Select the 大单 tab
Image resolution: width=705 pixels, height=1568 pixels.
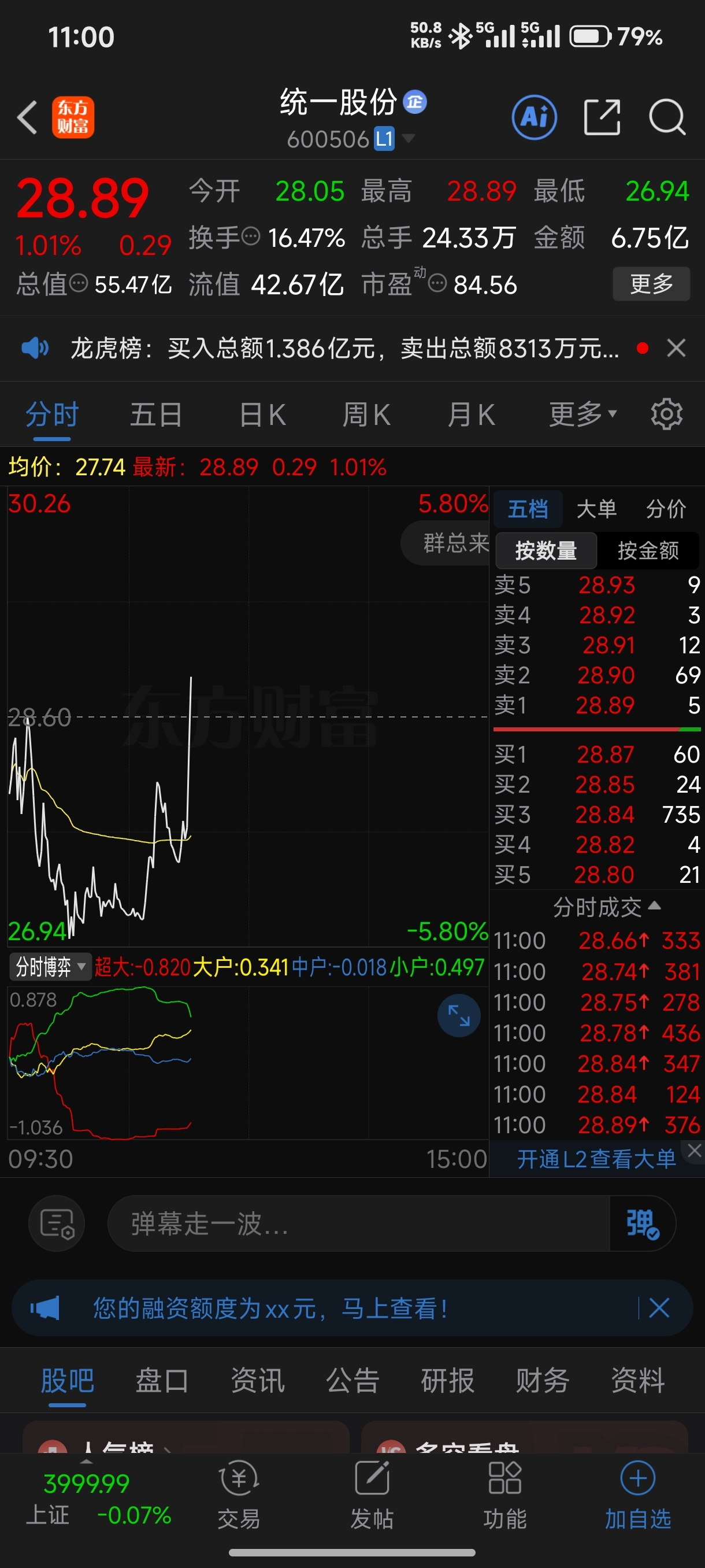pos(597,508)
